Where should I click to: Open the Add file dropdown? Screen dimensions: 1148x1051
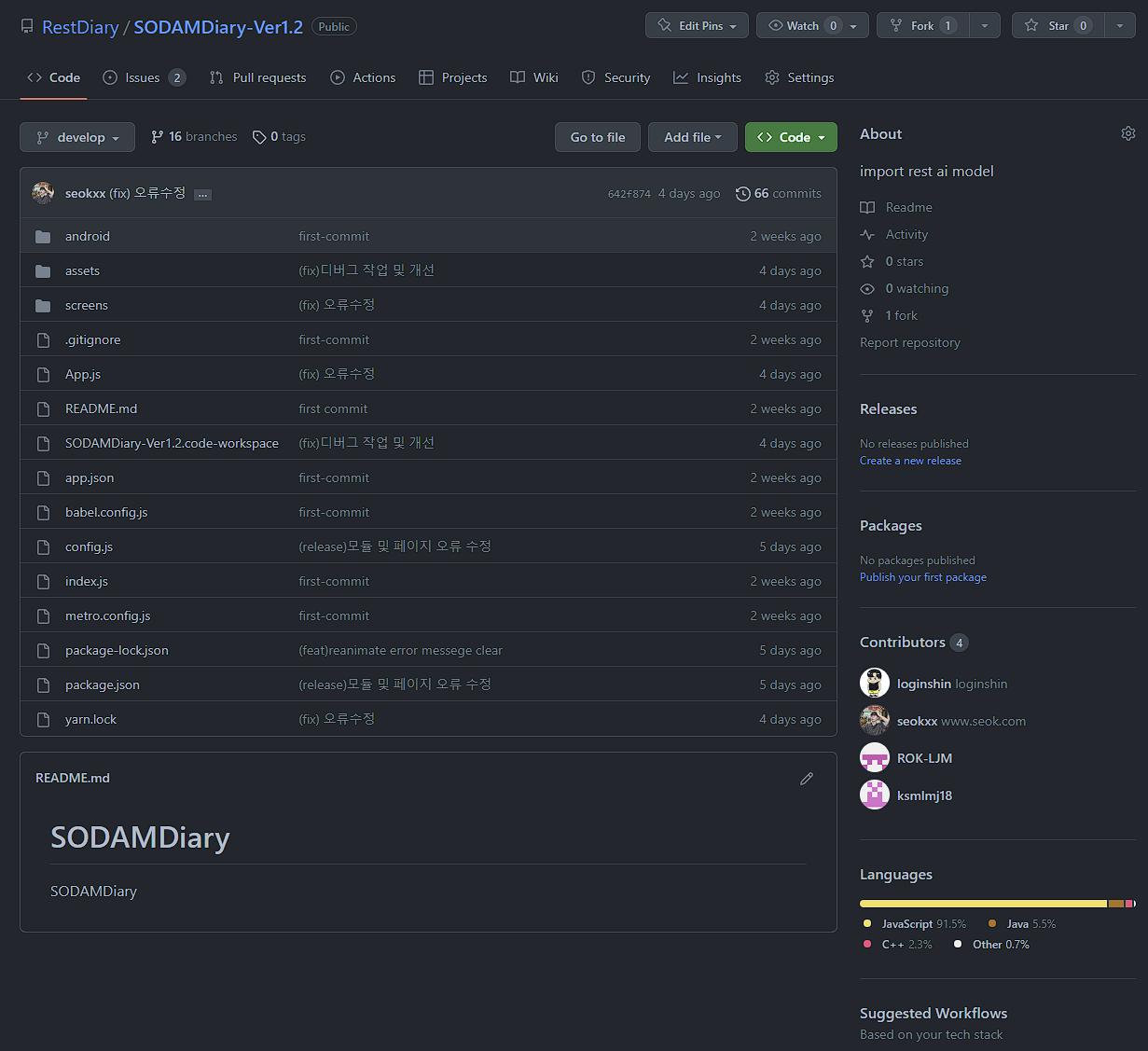pos(693,137)
